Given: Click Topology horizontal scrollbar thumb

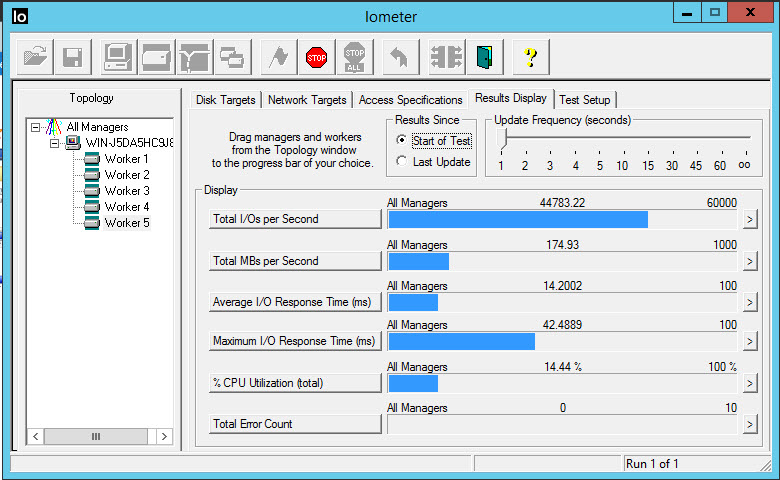Looking at the screenshot, I should pyautogui.click(x=96, y=437).
